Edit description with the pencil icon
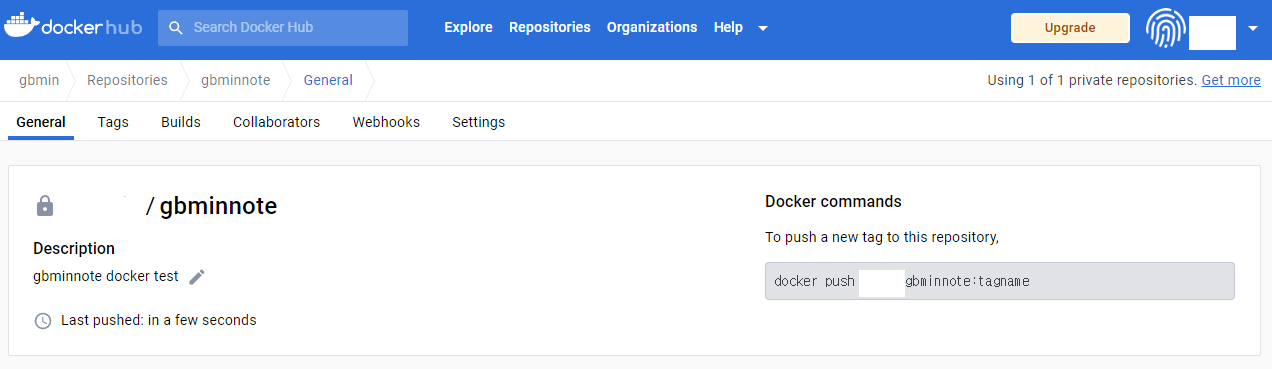Image resolution: width=1272 pixels, height=369 pixels. point(197,277)
